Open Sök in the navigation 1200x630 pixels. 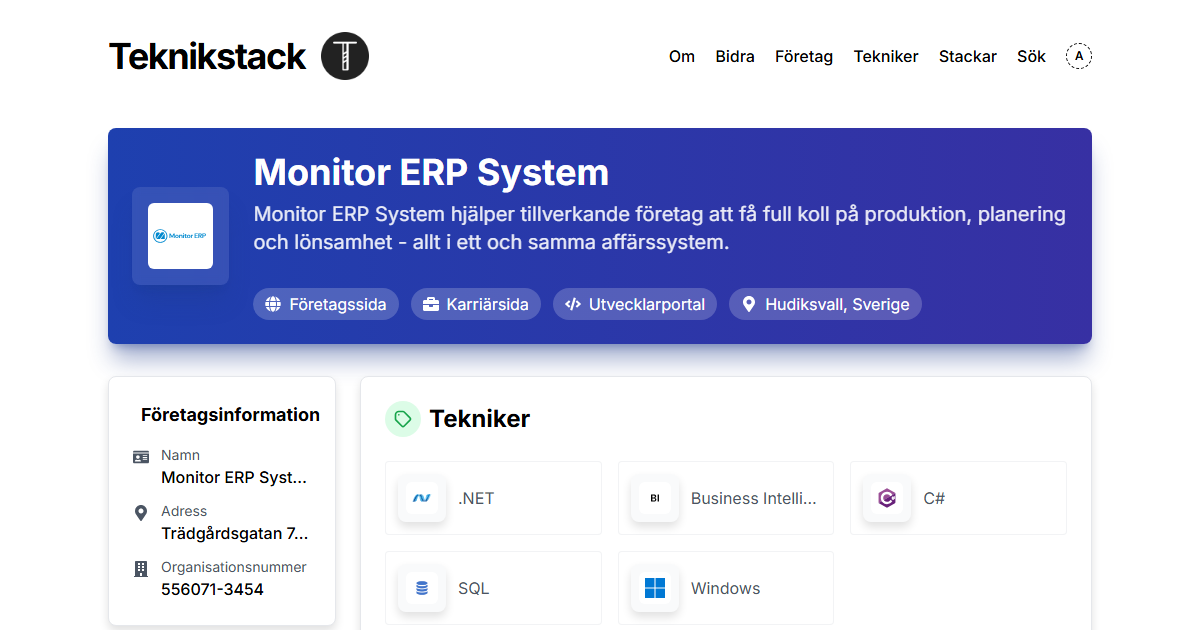click(x=1031, y=57)
